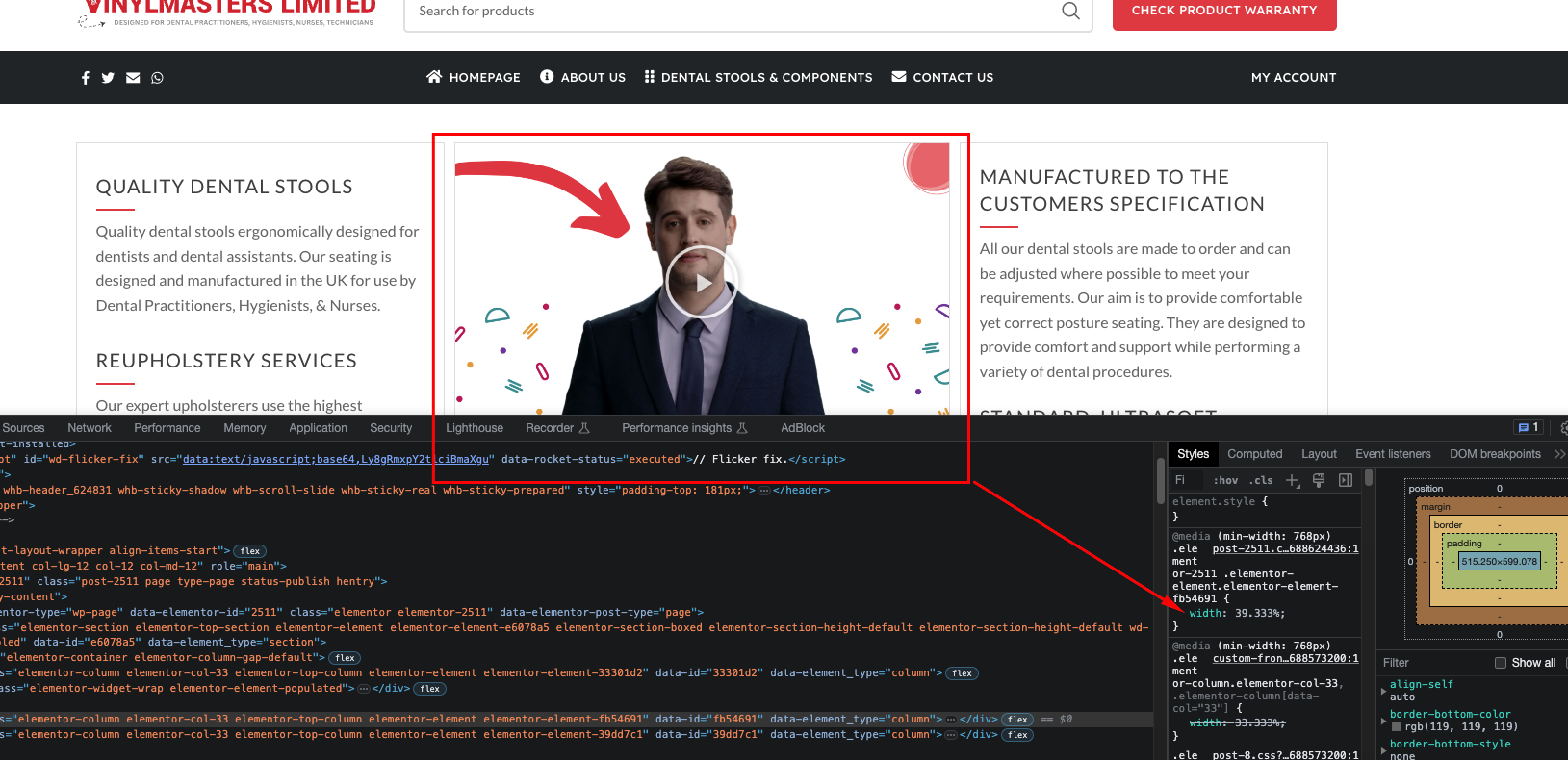Screen dimensions: 1568x760
Task: Click the border-bottom-color gray swatch
Action: [x=1397, y=727]
